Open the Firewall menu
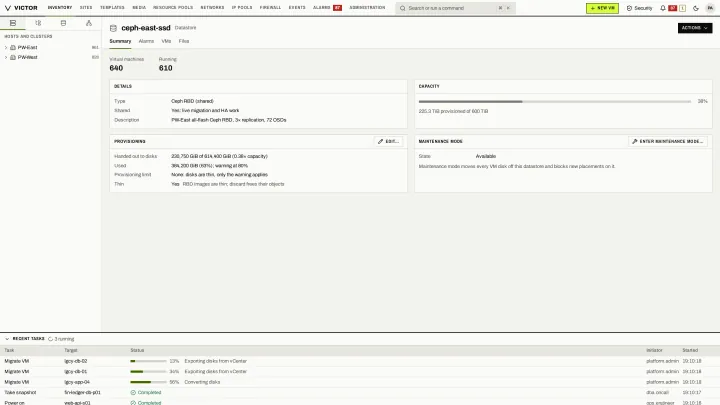This screenshot has width=720, height=405. (x=270, y=8)
